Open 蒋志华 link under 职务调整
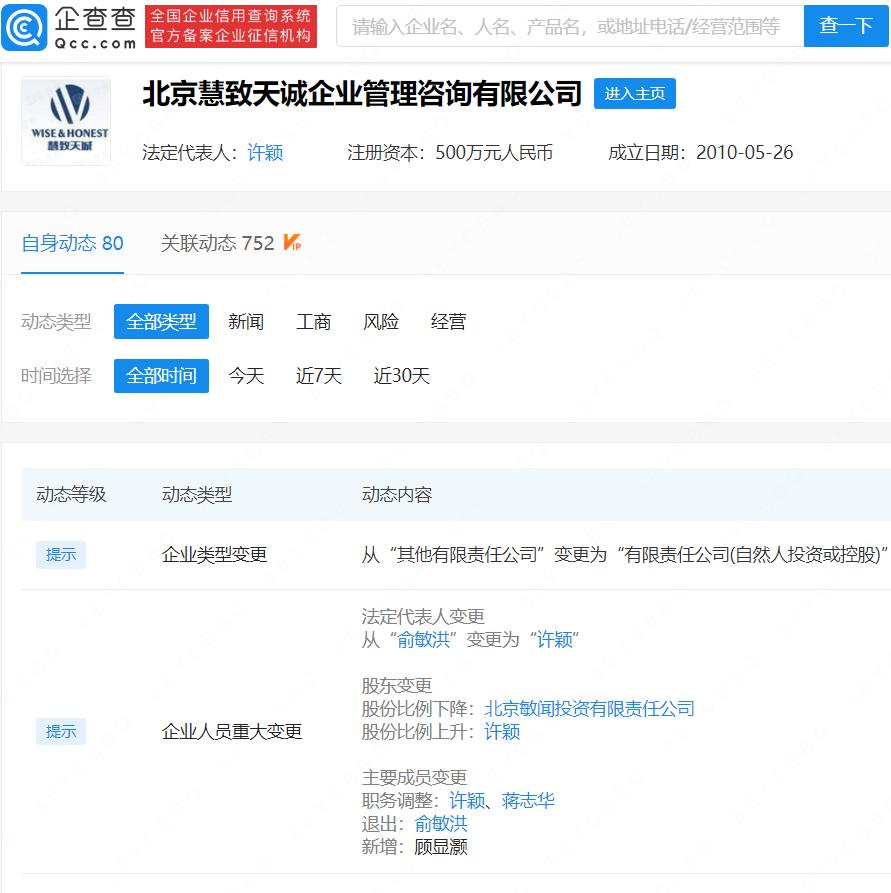The image size is (891, 893). 528,801
